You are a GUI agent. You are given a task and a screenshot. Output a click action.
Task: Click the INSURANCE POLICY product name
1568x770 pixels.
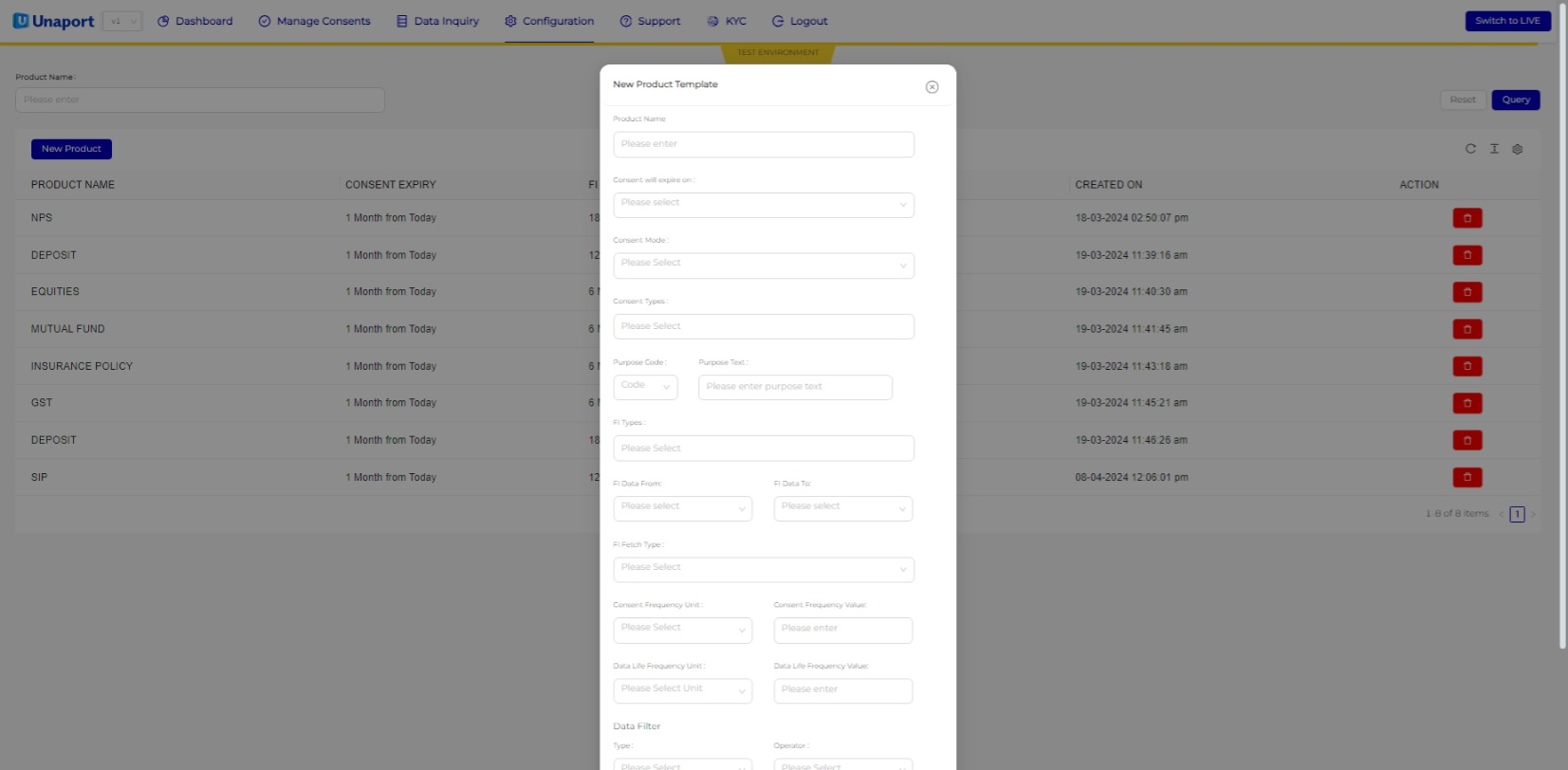[x=82, y=366]
